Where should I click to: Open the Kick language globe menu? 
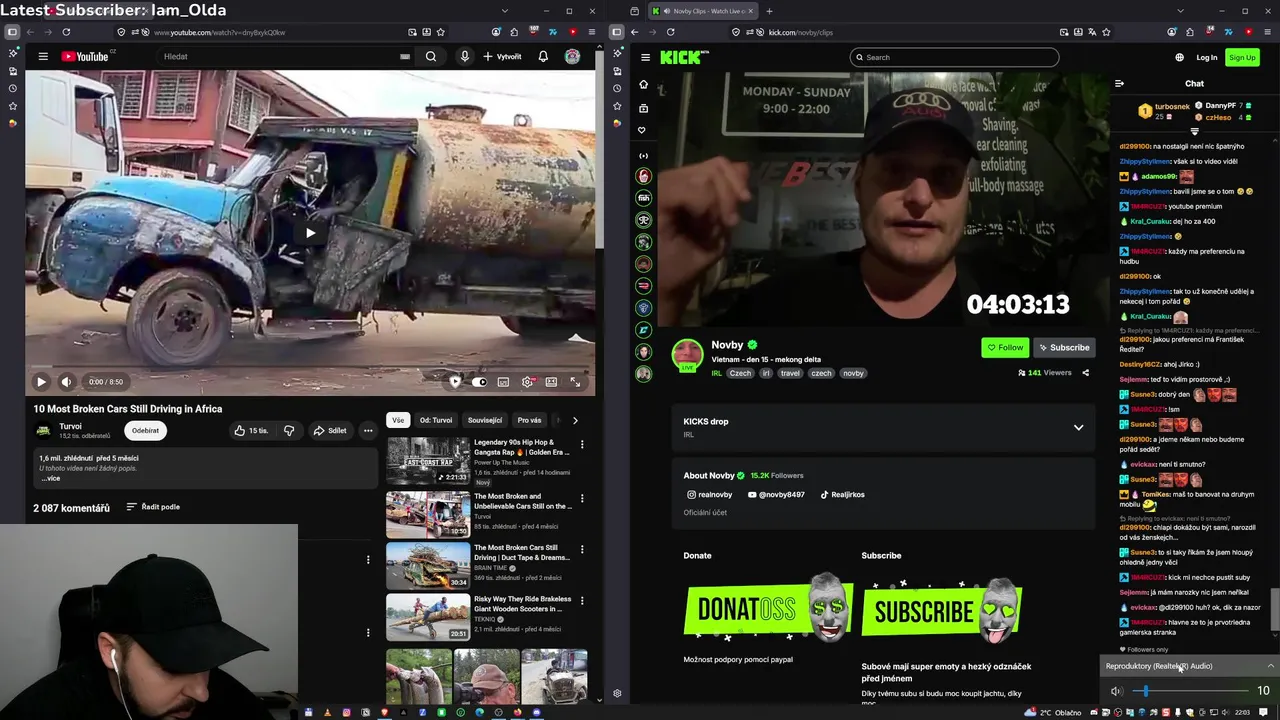coord(1179,57)
